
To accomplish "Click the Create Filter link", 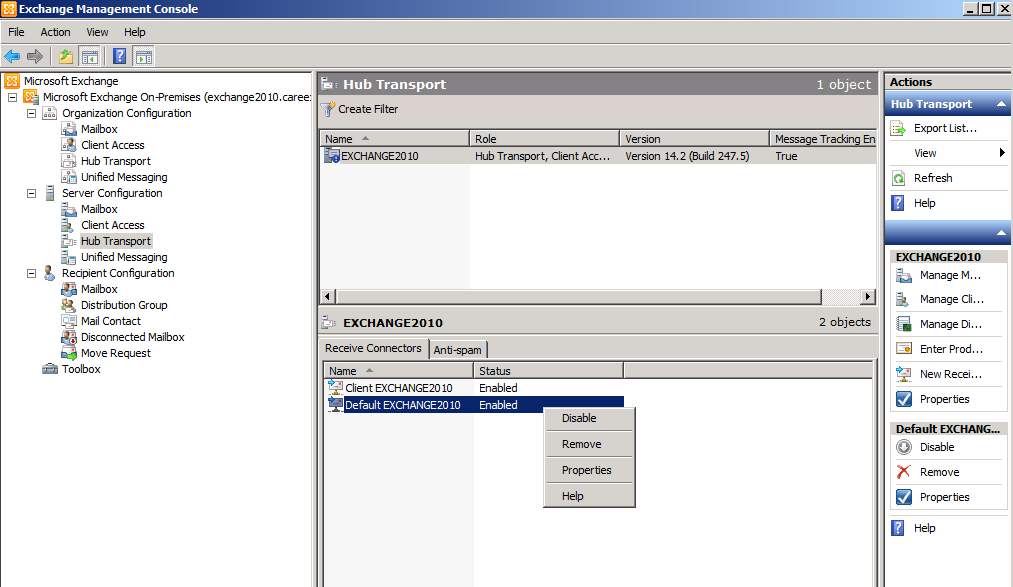I will coord(368,109).
